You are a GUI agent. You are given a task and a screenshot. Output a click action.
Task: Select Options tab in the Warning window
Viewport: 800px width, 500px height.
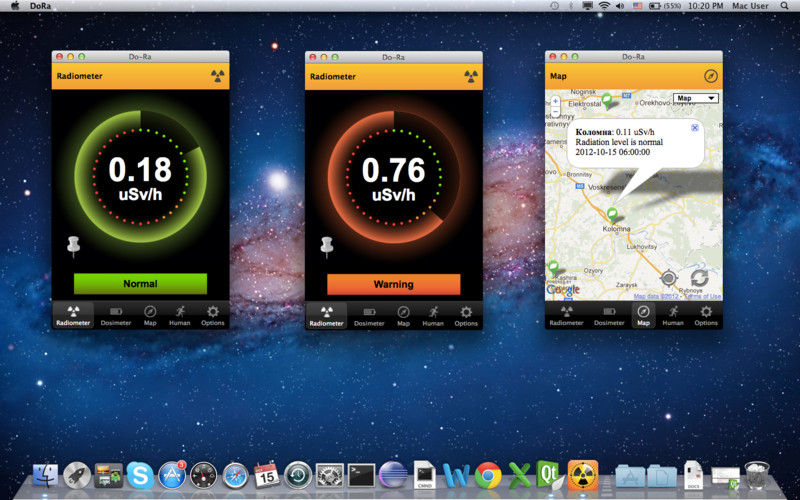pyautogui.click(x=466, y=316)
